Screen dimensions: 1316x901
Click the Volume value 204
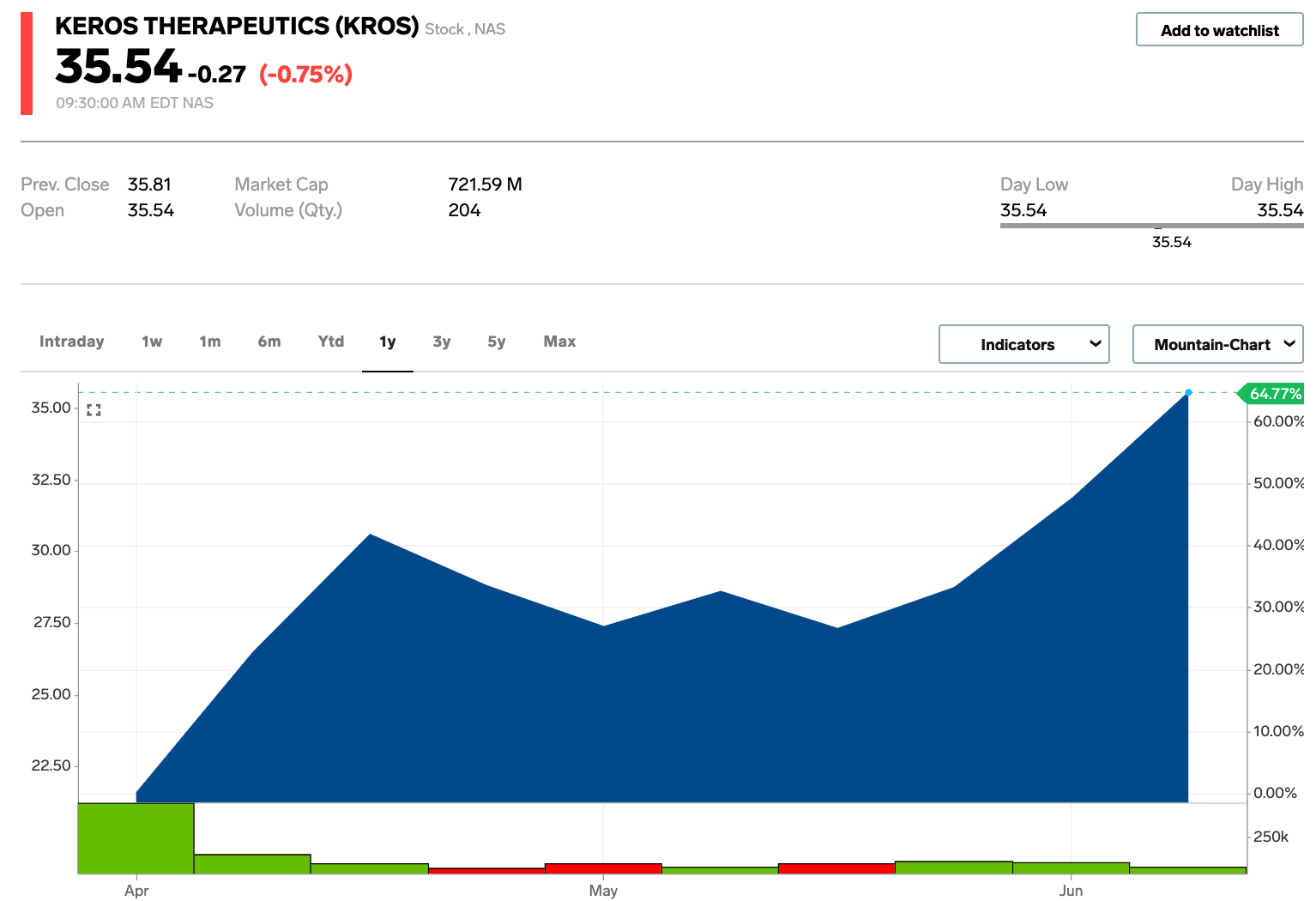pyautogui.click(x=464, y=210)
